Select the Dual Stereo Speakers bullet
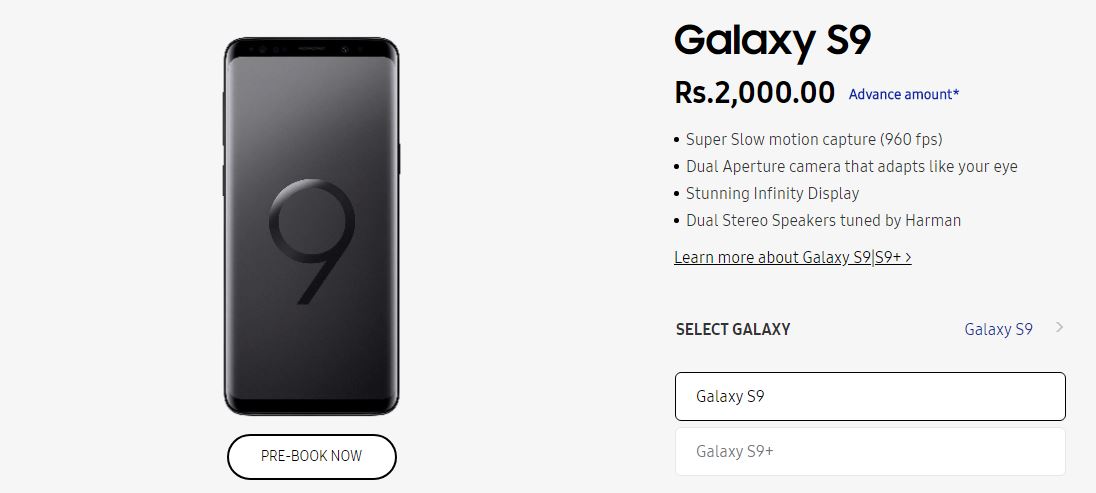1096x493 pixels. click(x=823, y=220)
